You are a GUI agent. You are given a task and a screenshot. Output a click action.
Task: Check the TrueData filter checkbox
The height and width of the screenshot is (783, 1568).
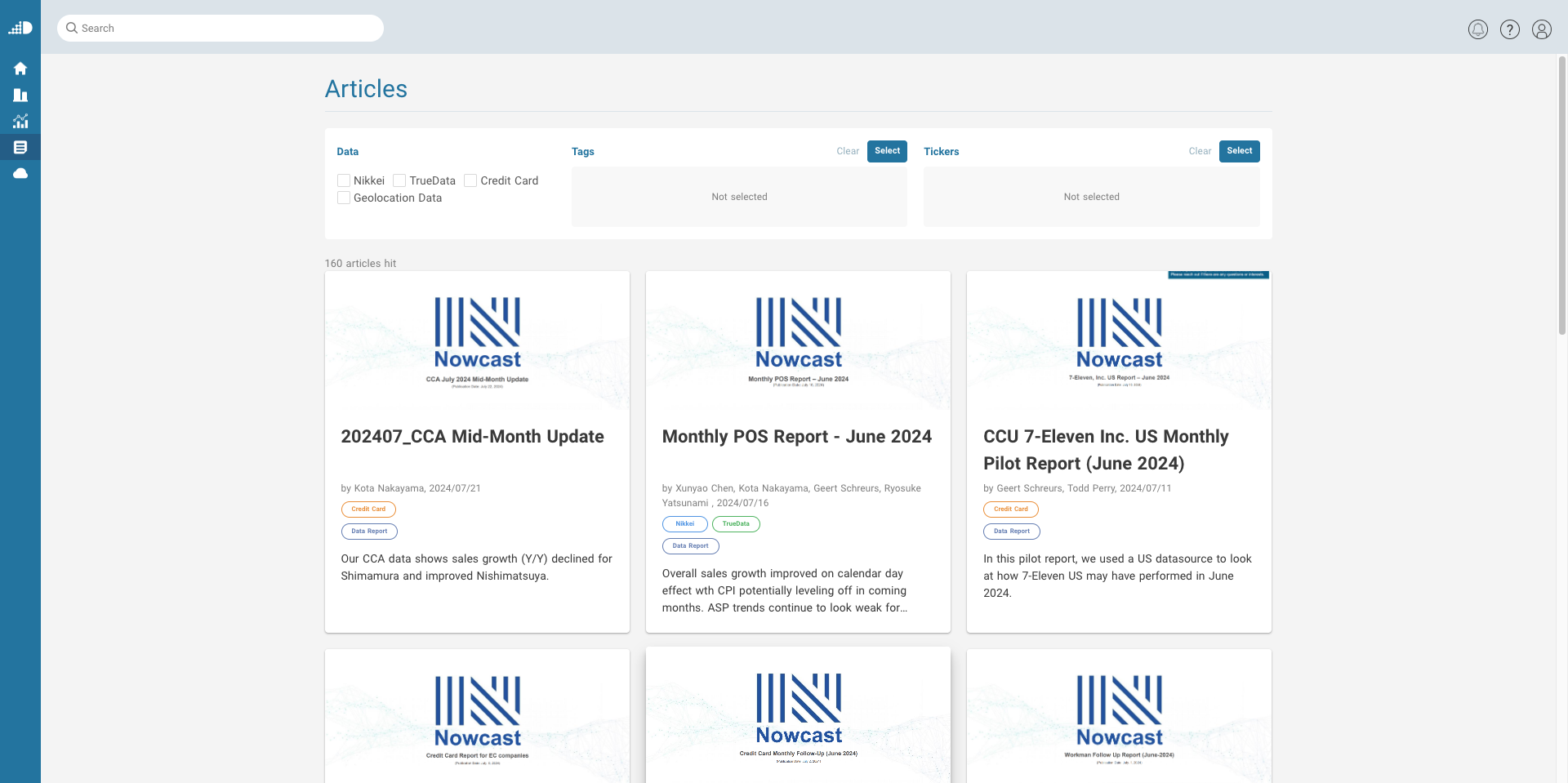(x=399, y=180)
